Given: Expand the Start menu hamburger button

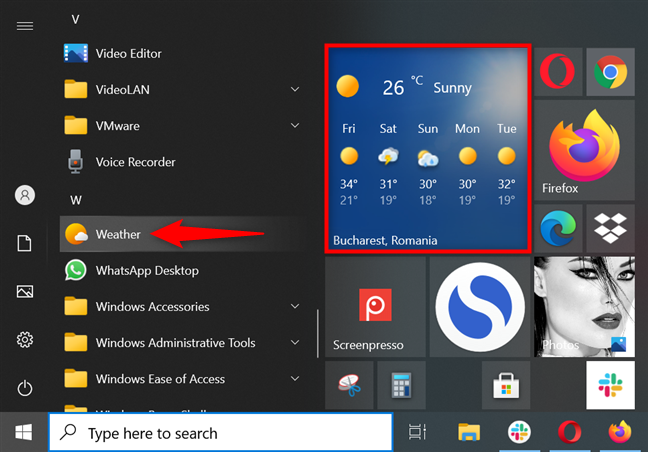Looking at the screenshot, I should tap(25, 25).
